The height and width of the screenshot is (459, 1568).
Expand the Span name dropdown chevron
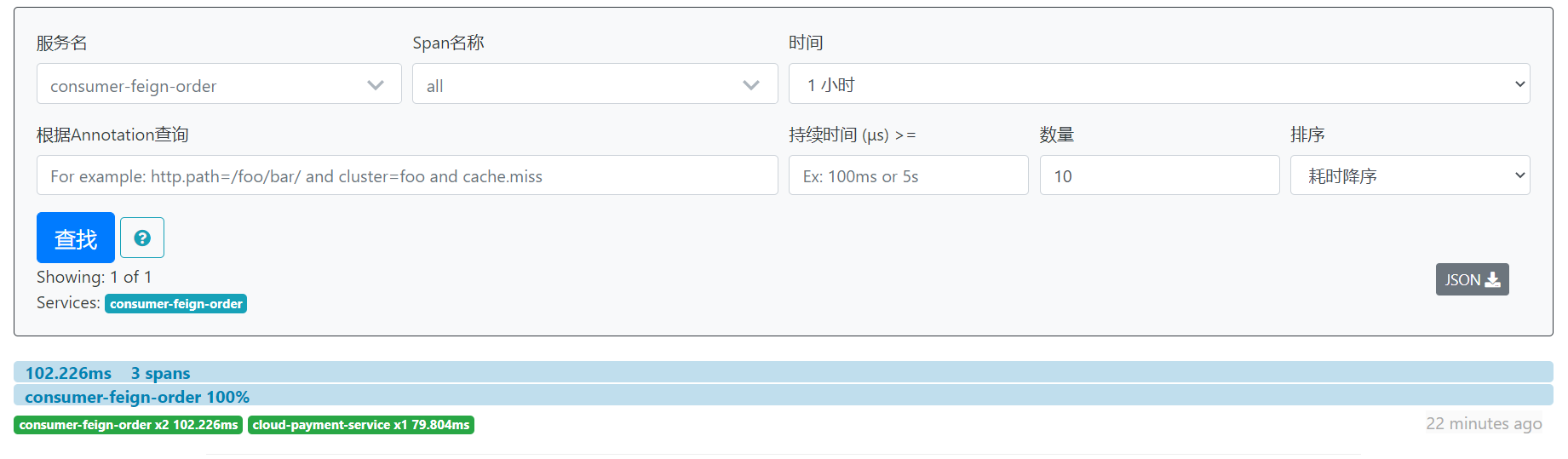pos(751,84)
